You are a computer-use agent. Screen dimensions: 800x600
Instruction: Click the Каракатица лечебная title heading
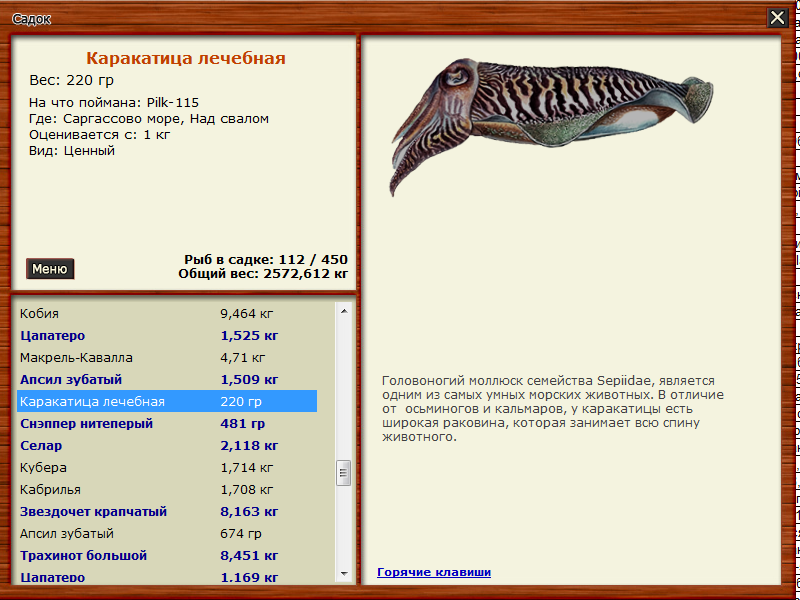(x=185, y=59)
